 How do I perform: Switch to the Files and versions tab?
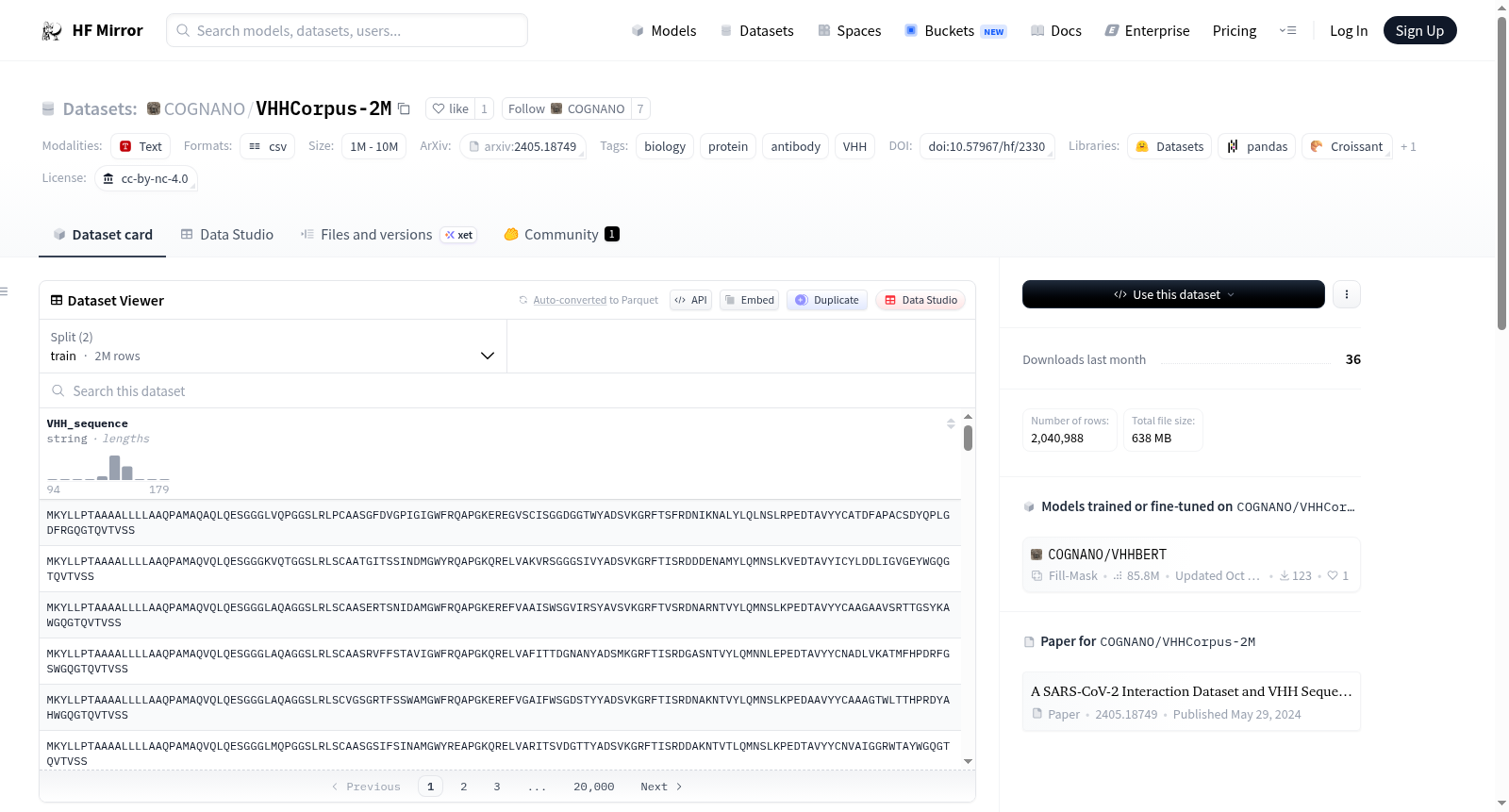coord(389,234)
